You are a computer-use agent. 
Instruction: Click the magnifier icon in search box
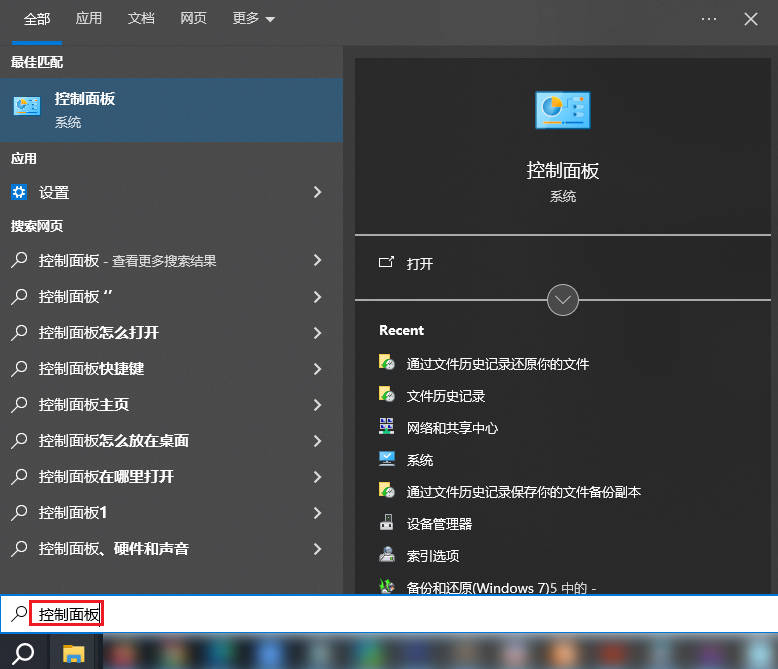click(x=19, y=614)
